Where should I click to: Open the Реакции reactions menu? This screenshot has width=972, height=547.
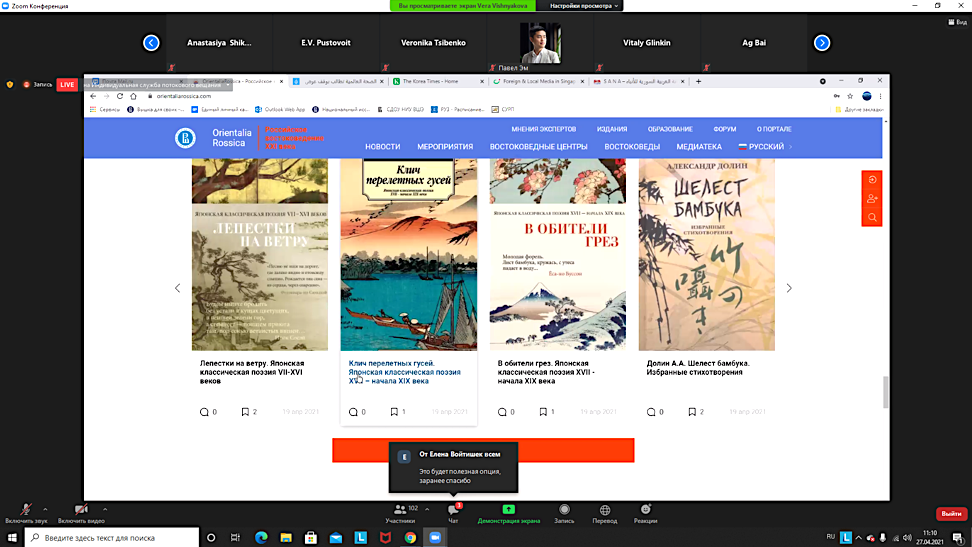coord(645,511)
